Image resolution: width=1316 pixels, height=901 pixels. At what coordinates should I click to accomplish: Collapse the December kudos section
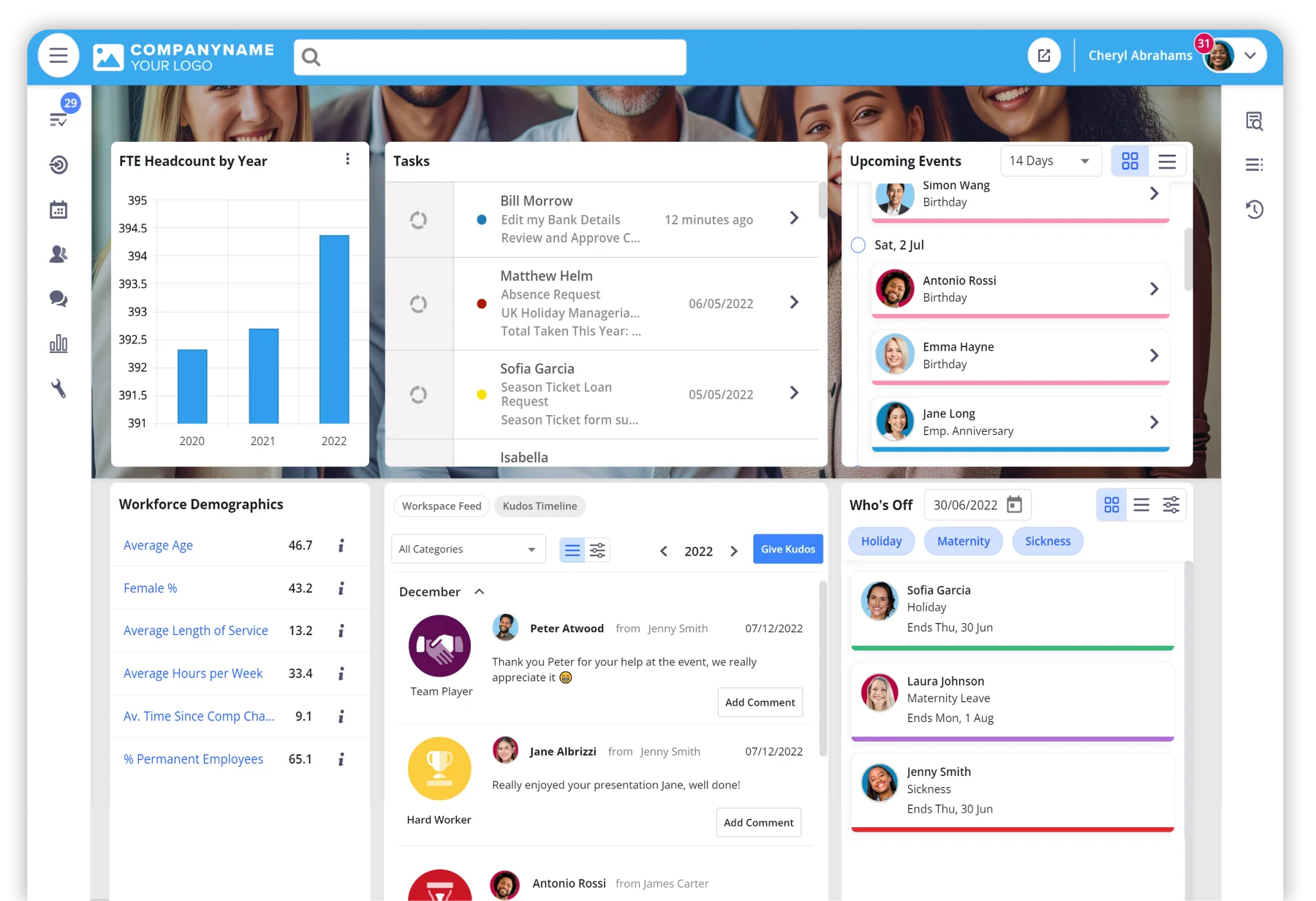click(x=480, y=592)
